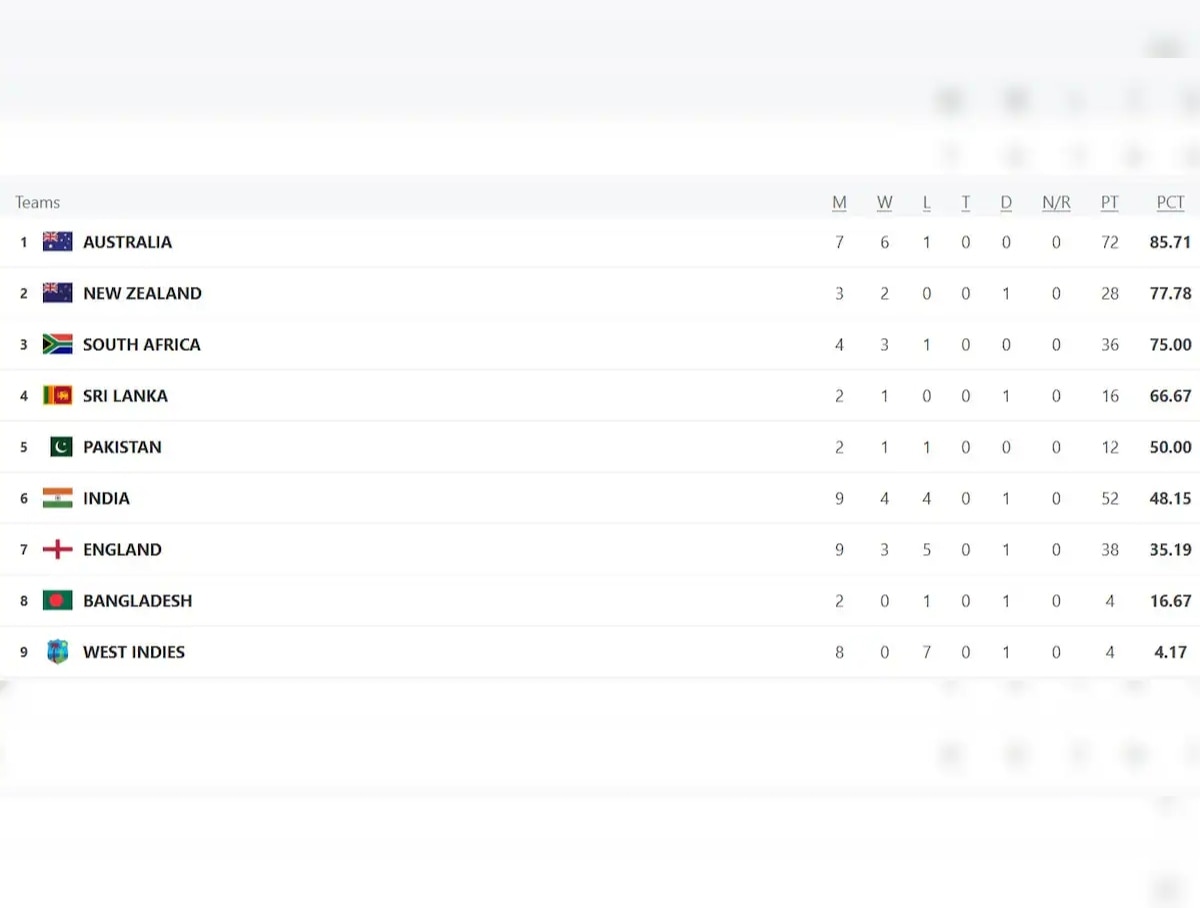Click India's 48.15 percentage value
This screenshot has width=1200, height=908.
(x=1170, y=498)
